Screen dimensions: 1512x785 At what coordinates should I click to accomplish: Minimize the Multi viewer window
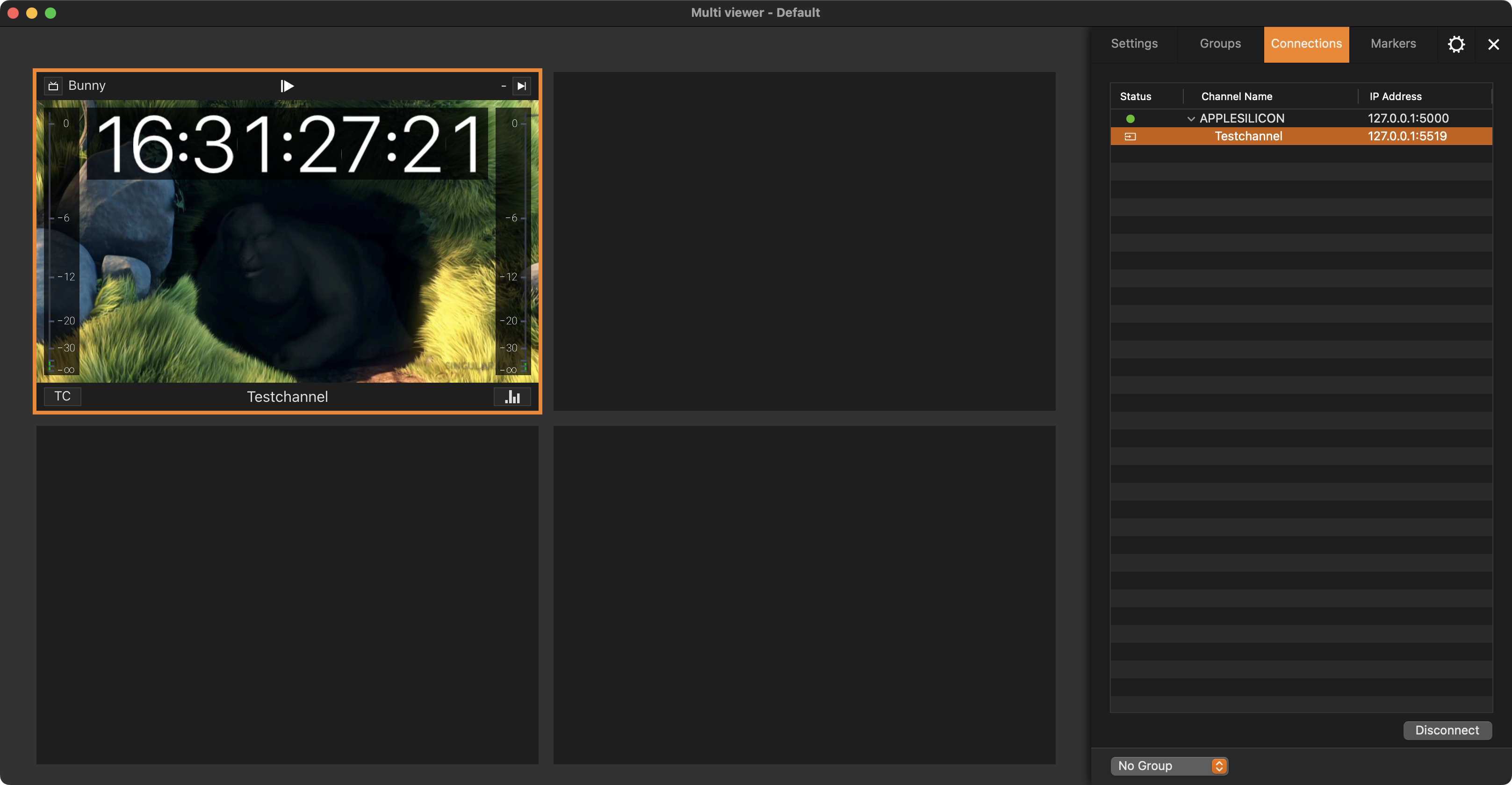(32, 13)
